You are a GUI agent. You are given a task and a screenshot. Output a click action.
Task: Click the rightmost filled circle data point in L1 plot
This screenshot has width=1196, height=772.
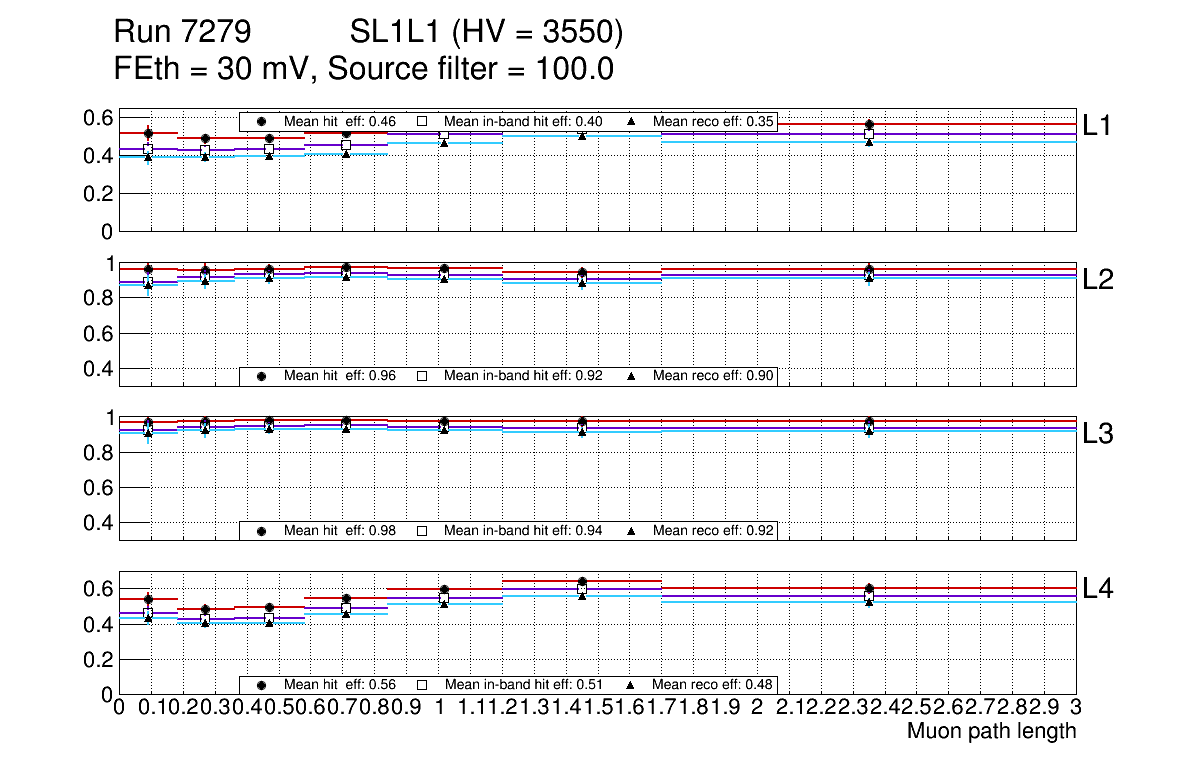(869, 125)
